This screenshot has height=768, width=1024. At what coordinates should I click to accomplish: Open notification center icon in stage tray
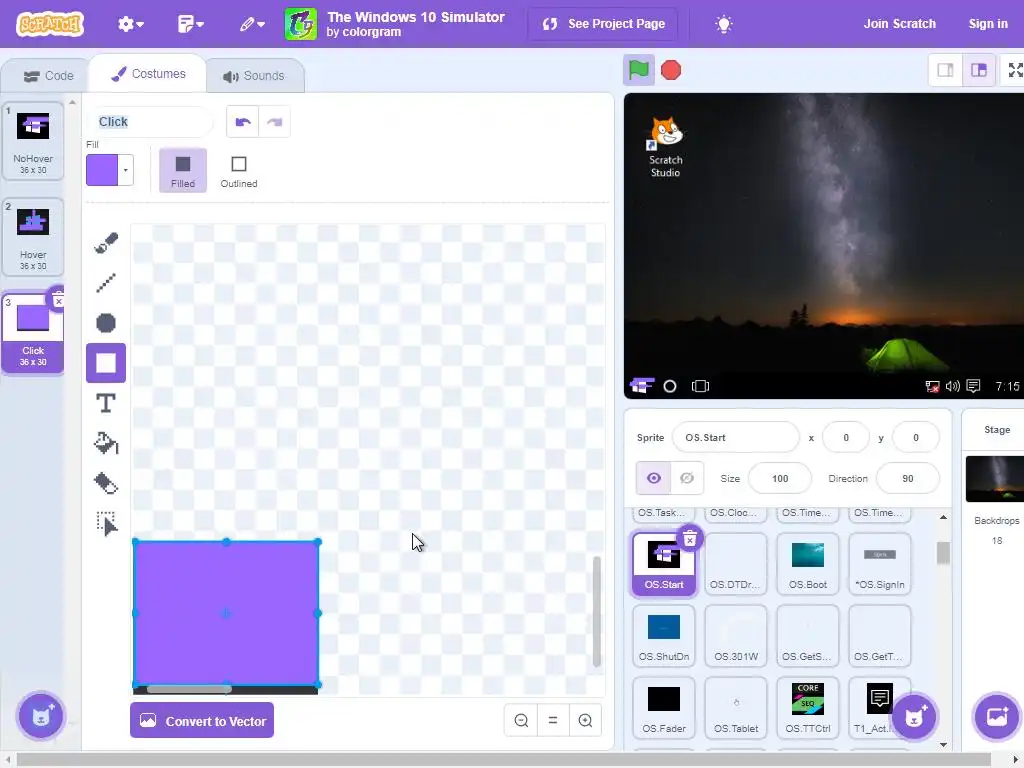click(973, 386)
